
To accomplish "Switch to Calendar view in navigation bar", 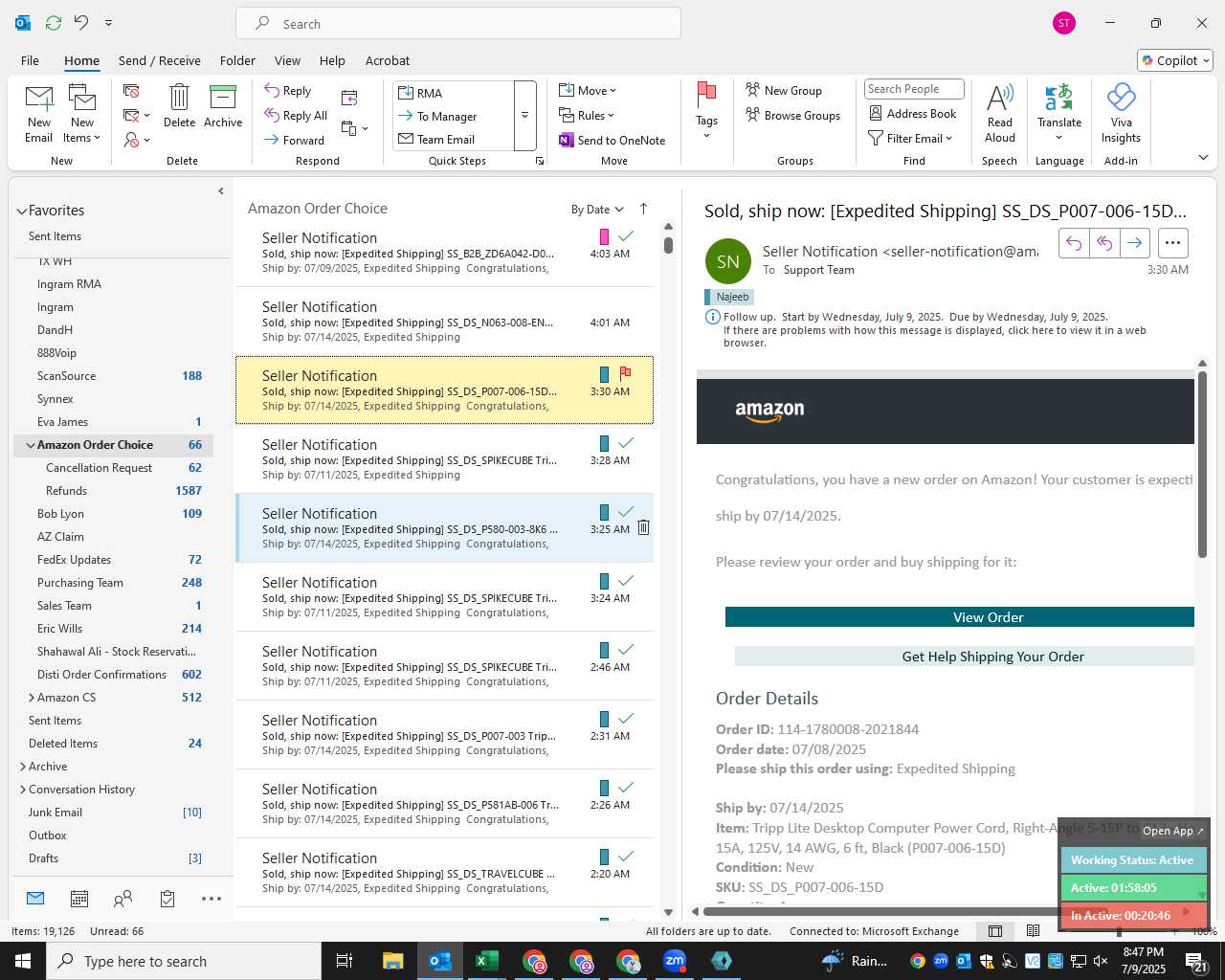I will pos(79,899).
